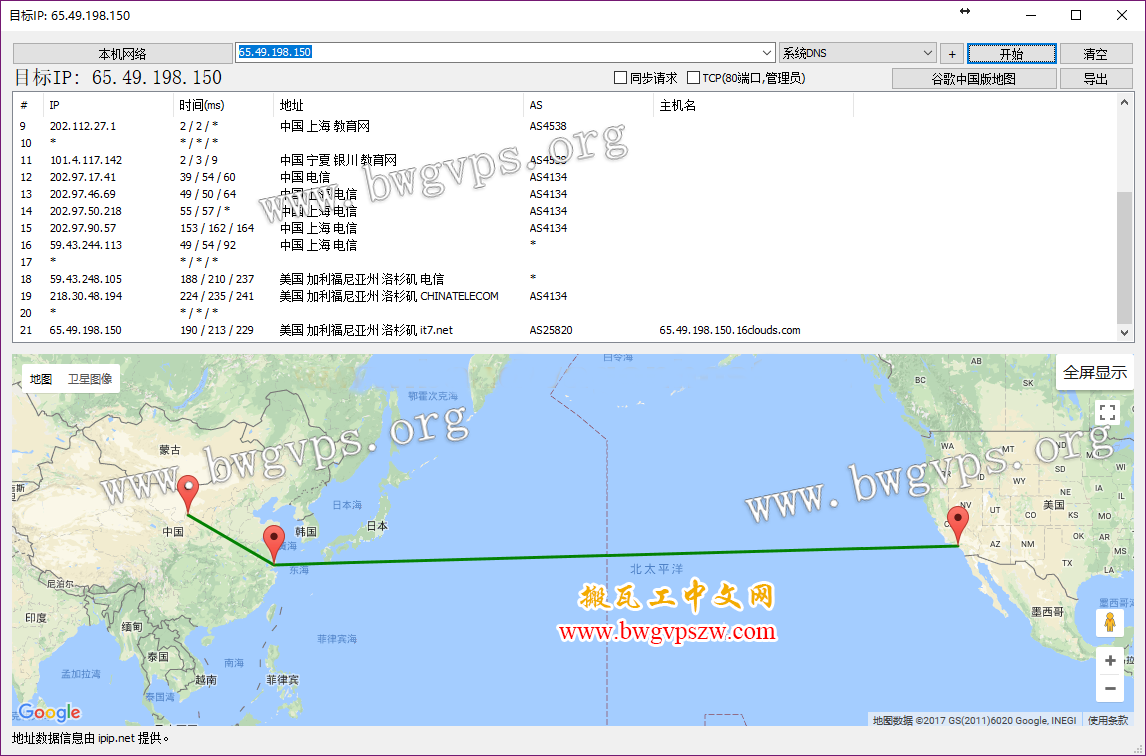
Task: Click scroll-down arrow of the results list
Action: (1124, 332)
